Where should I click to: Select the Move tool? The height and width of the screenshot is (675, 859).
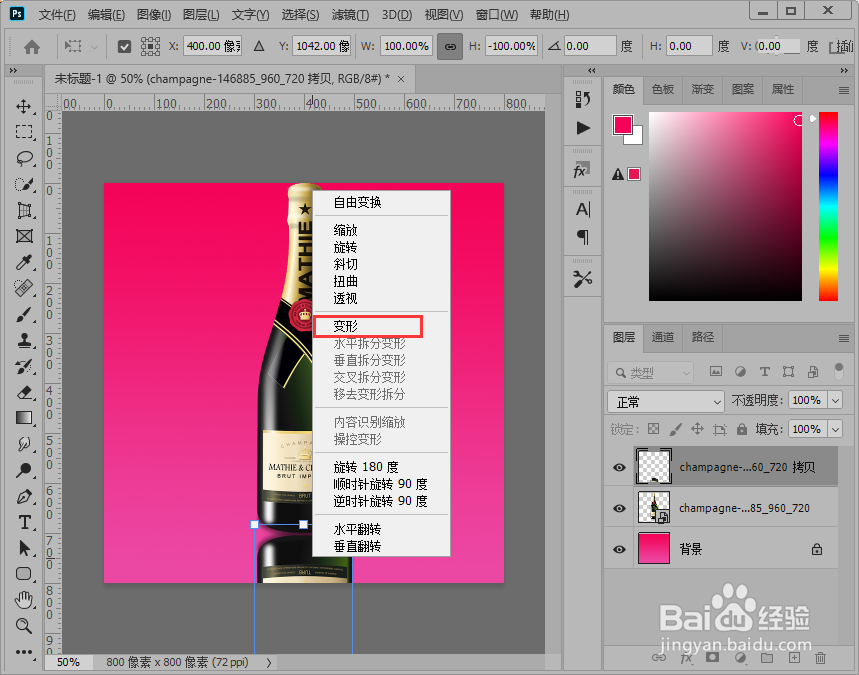click(x=24, y=106)
